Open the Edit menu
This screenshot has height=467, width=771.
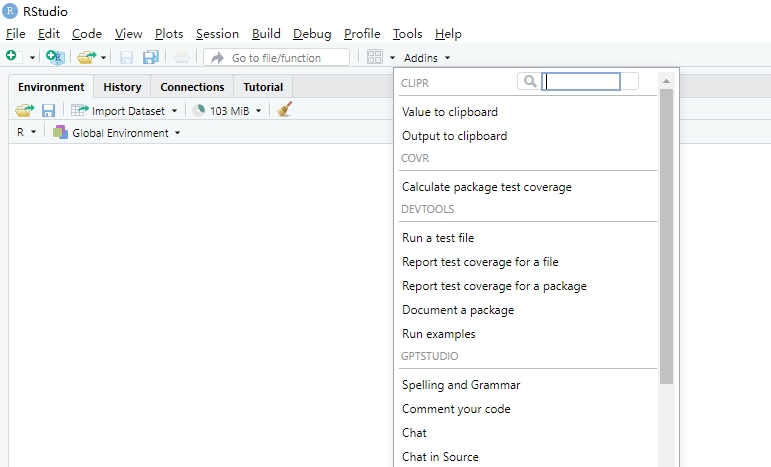pyautogui.click(x=49, y=34)
